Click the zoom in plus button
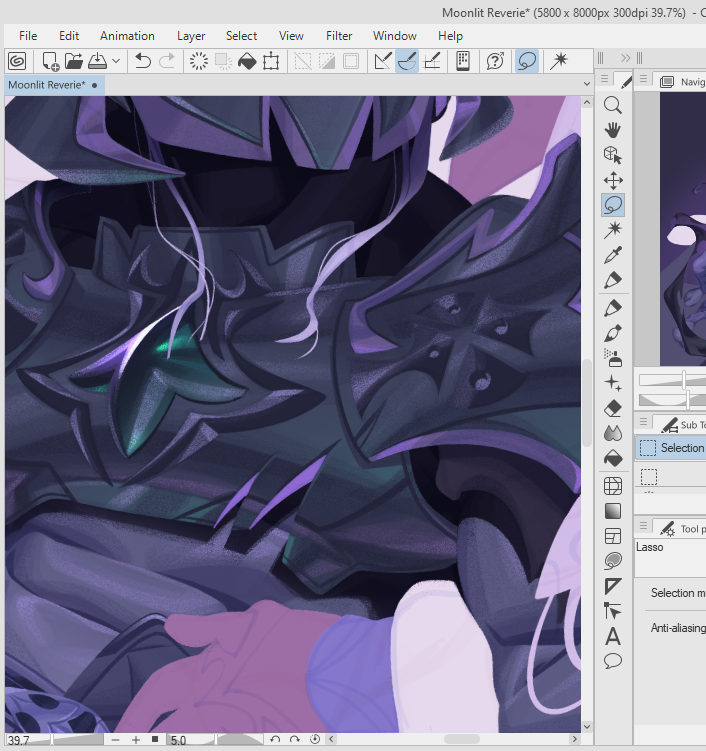This screenshot has width=706, height=751. pos(136,740)
